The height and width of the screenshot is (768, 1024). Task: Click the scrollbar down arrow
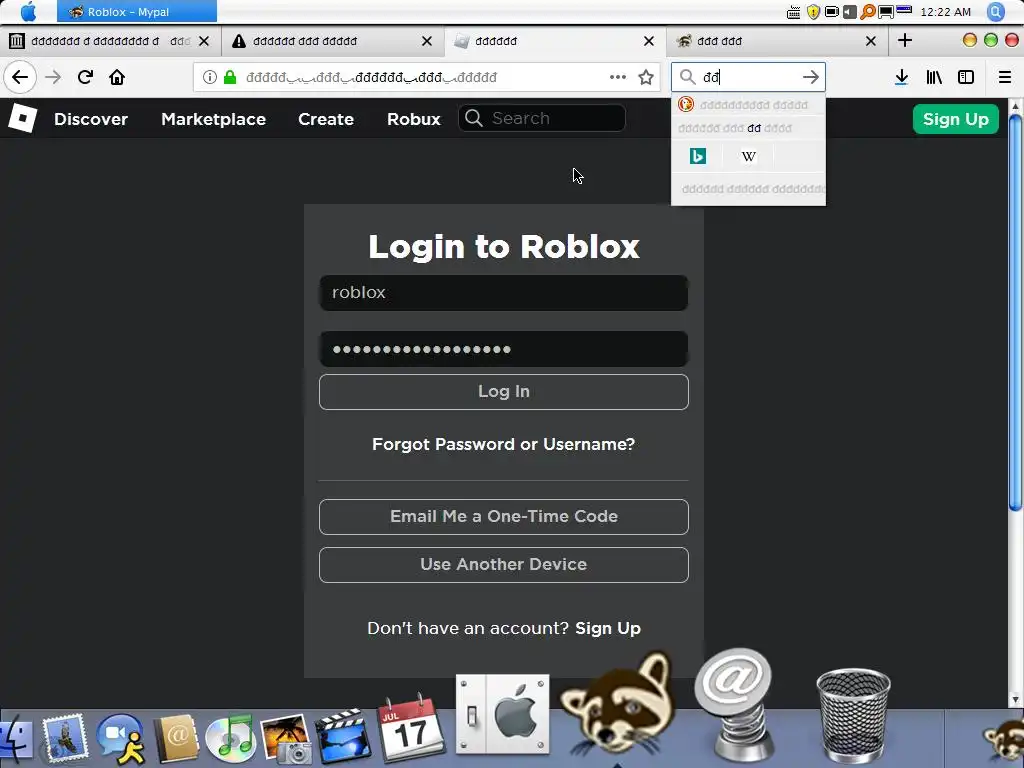point(1015,699)
